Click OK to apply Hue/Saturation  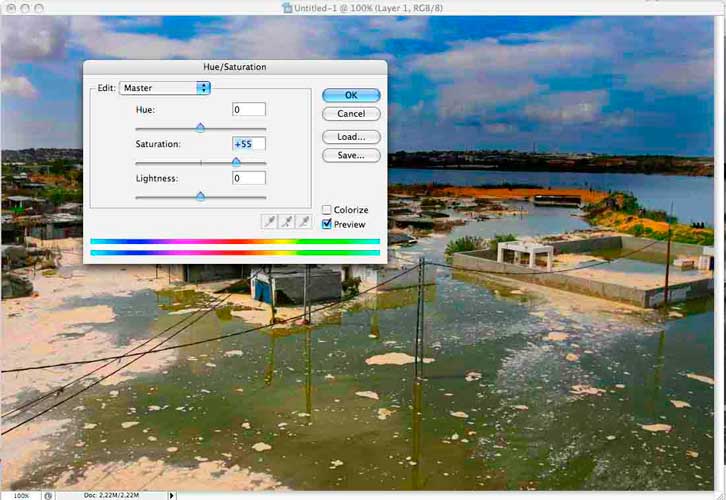351,95
